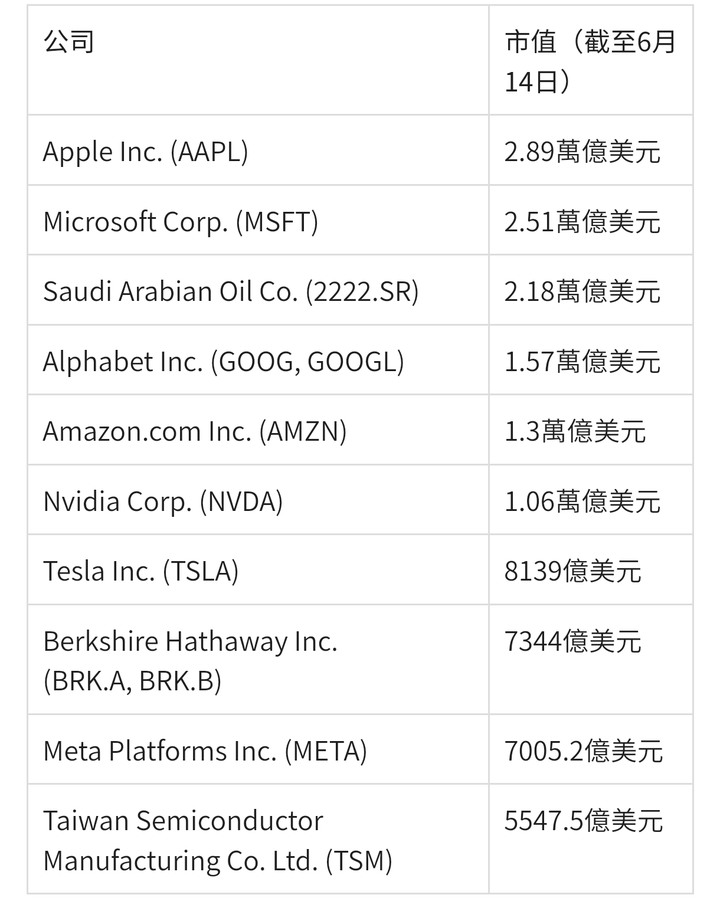Image resolution: width=720 pixels, height=898 pixels.
Task: Click the 8139億美元 market value
Action: [x=572, y=571]
